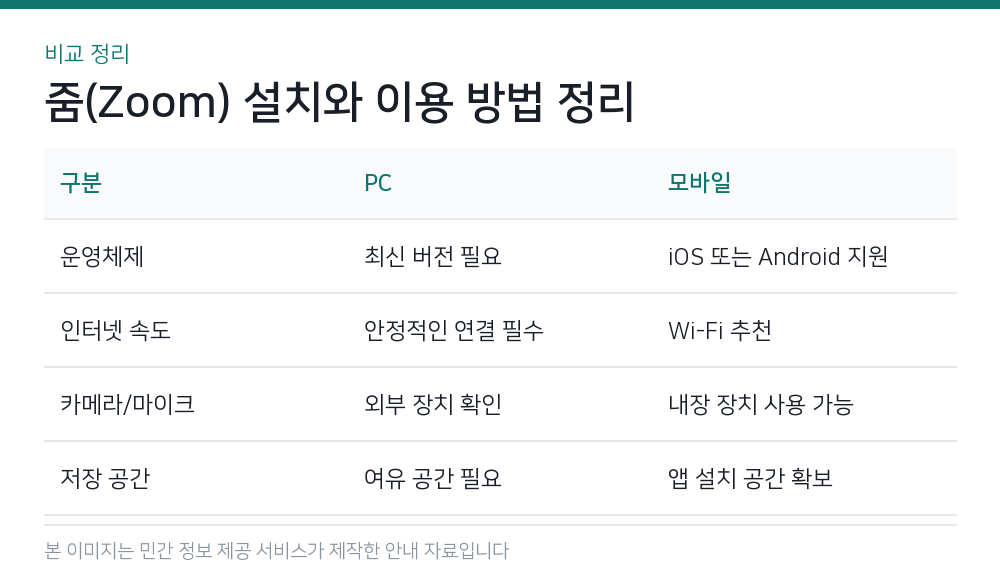This screenshot has width=1000, height=578.
Task: Select the '모바일' column header
Action: [699, 183]
